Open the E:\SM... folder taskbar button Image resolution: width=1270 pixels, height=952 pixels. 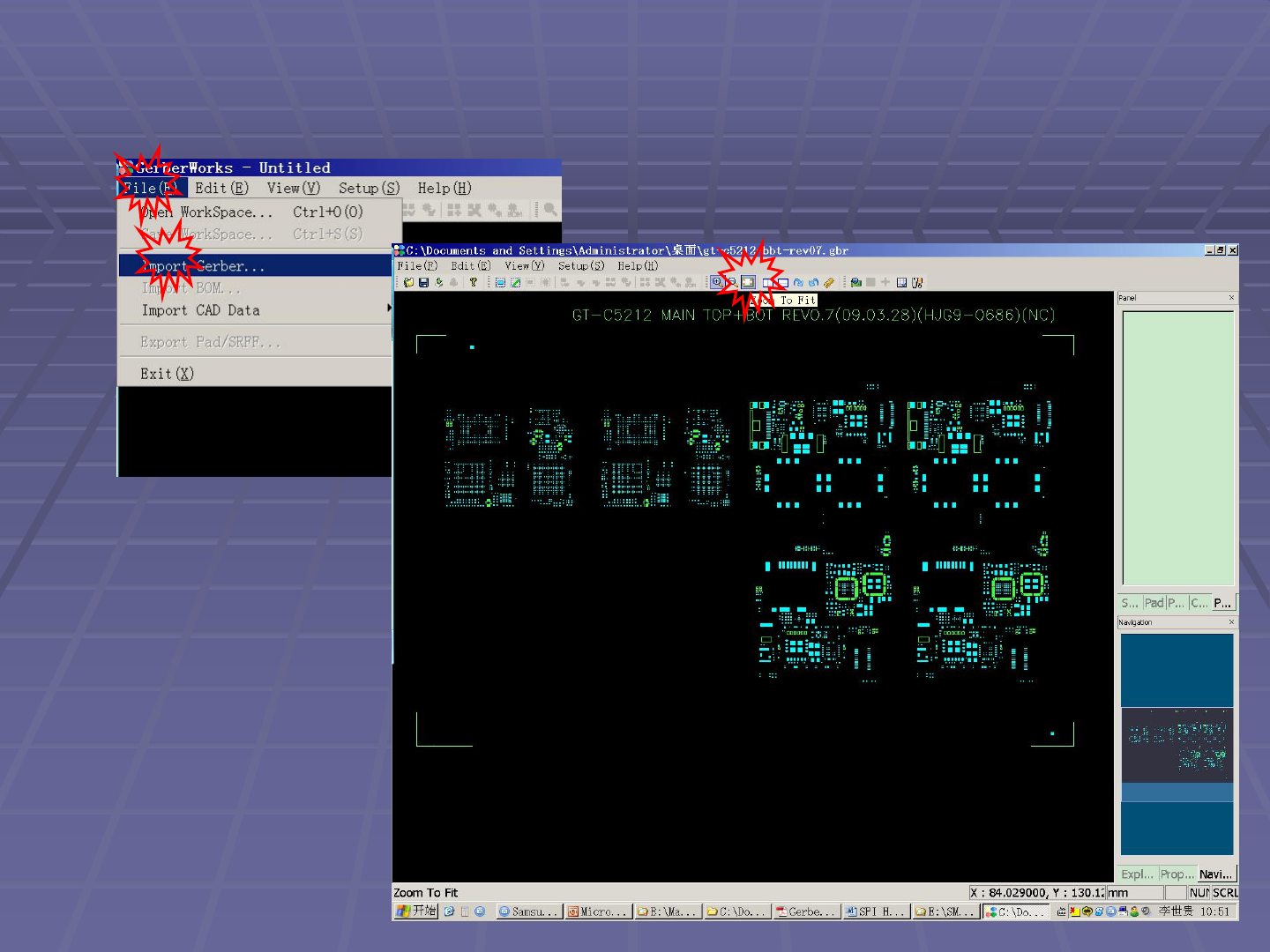point(945,911)
